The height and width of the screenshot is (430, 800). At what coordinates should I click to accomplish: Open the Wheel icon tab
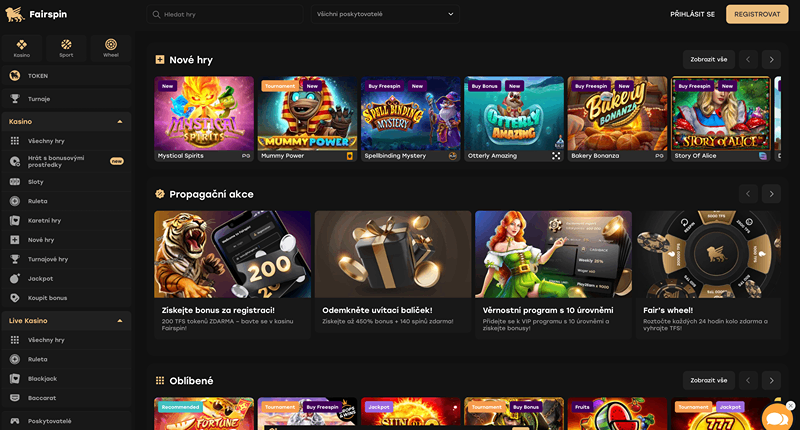coord(111,48)
